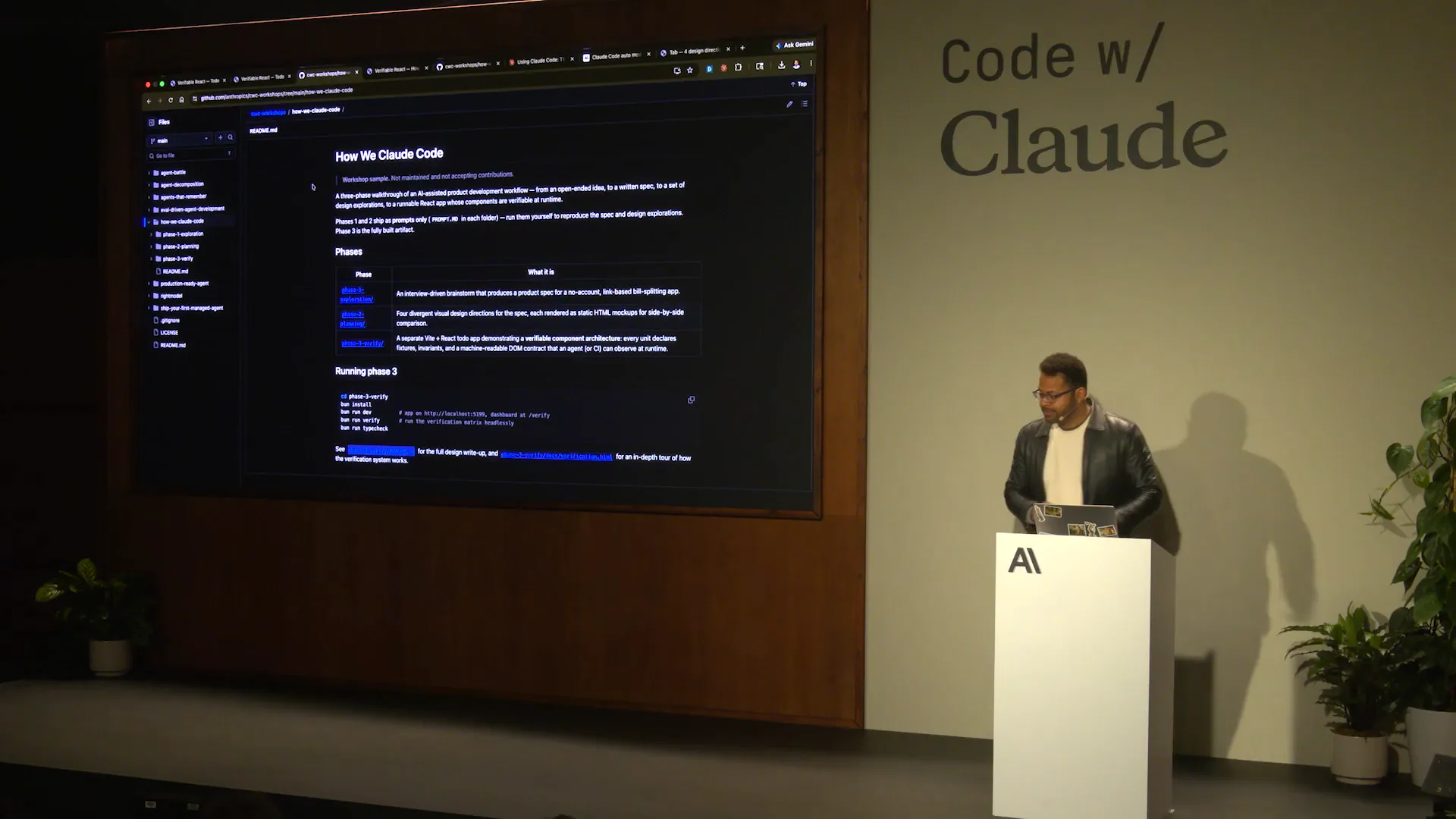Open the Chrome profile avatar
Image resolution: width=1456 pixels, height=819 pixels.
point(796,64)
